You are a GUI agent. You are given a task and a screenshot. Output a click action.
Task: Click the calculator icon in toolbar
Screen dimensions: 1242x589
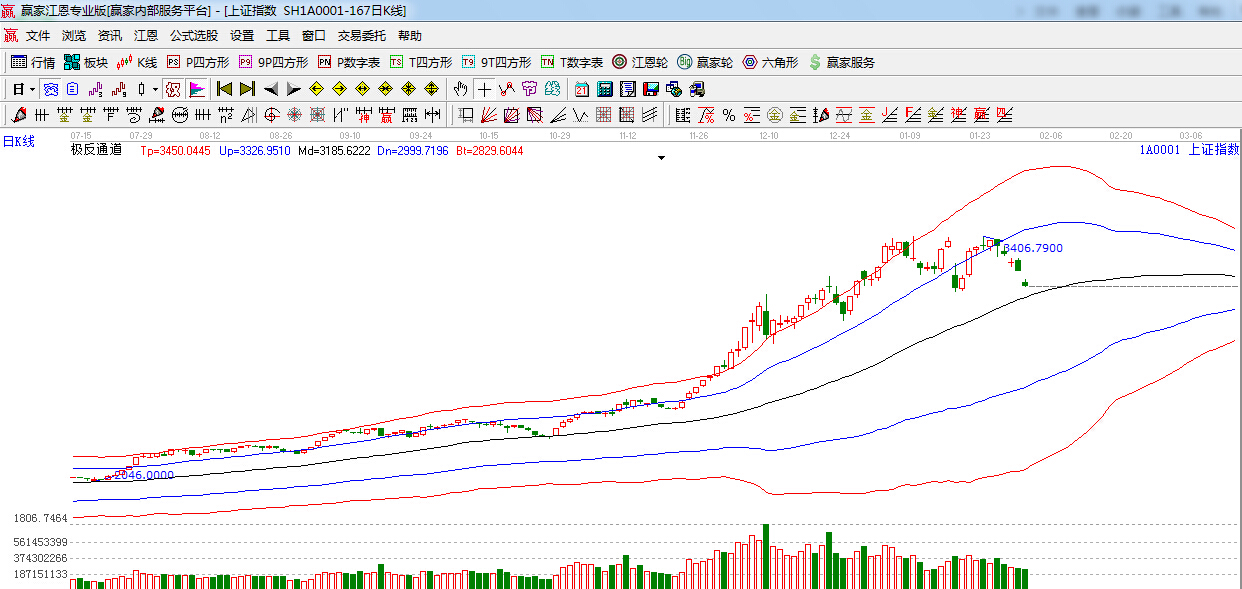click(604, 89)
